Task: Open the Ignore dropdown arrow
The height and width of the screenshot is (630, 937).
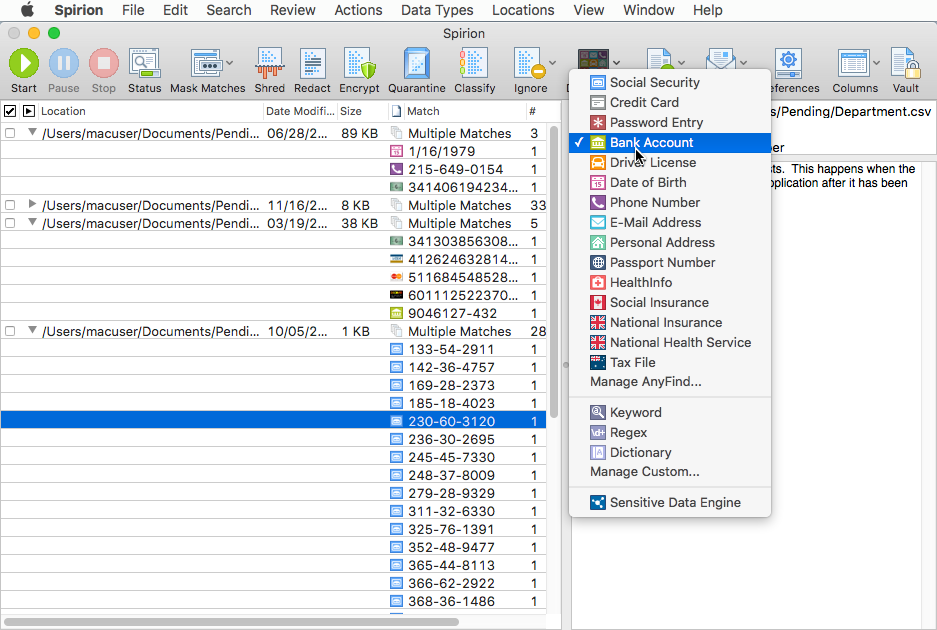Action: pos(552,63)
